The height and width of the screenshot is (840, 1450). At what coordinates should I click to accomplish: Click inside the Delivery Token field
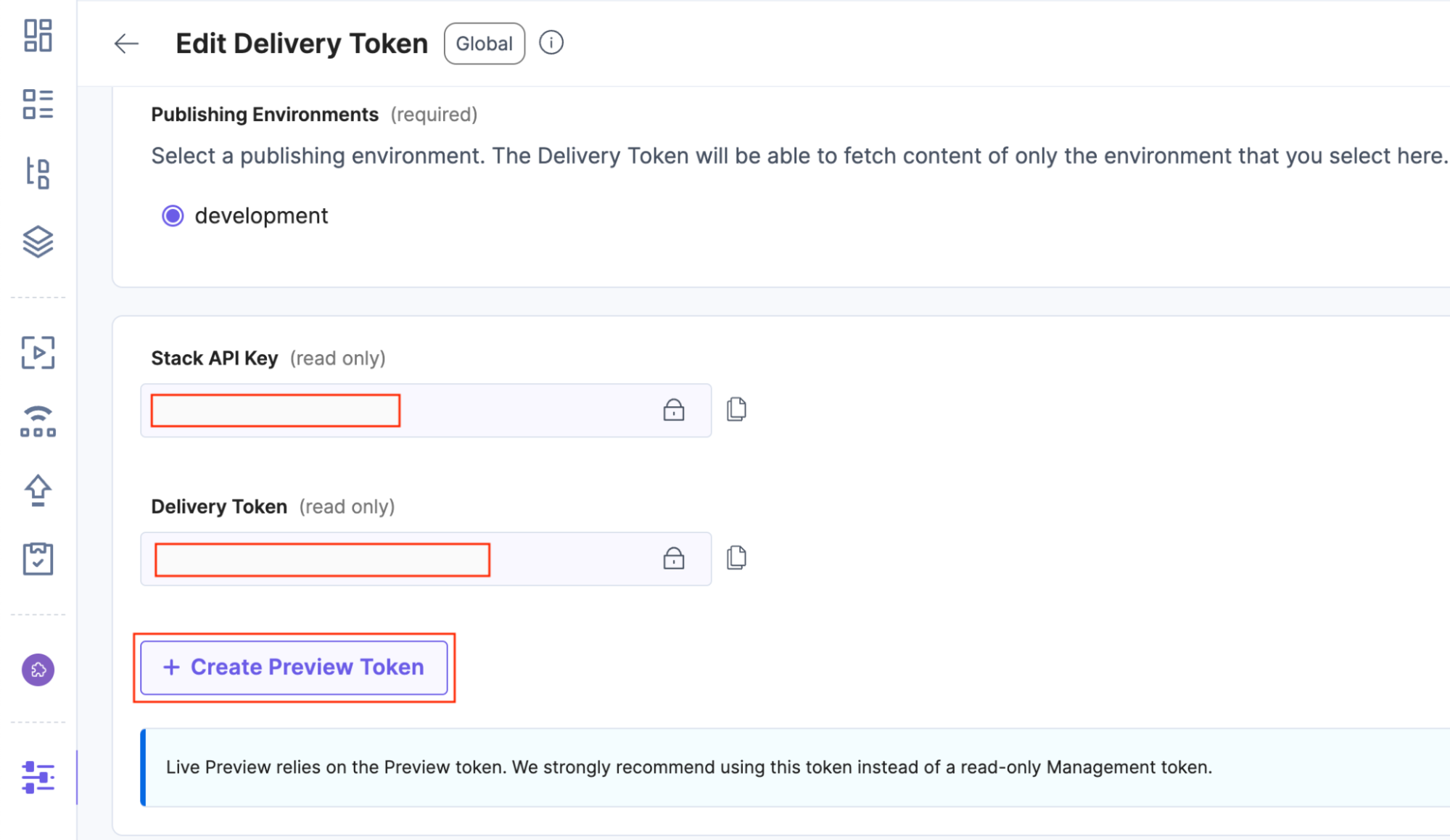(x=426, y=559)
